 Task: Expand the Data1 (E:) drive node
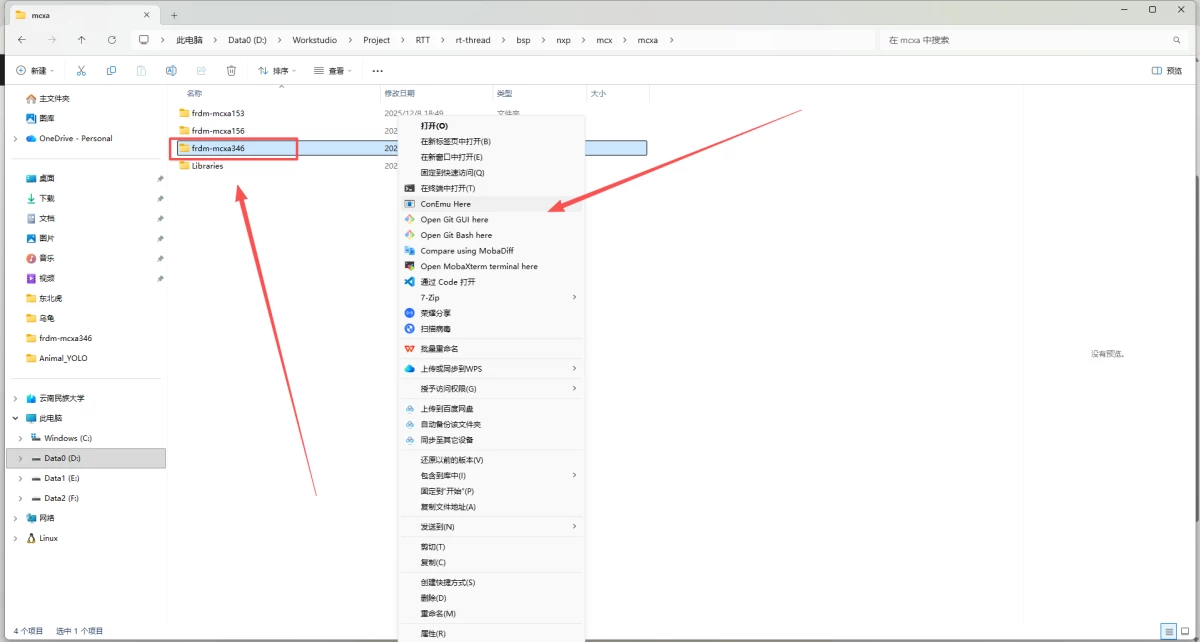pyautogui.click(x=22, y=478)
